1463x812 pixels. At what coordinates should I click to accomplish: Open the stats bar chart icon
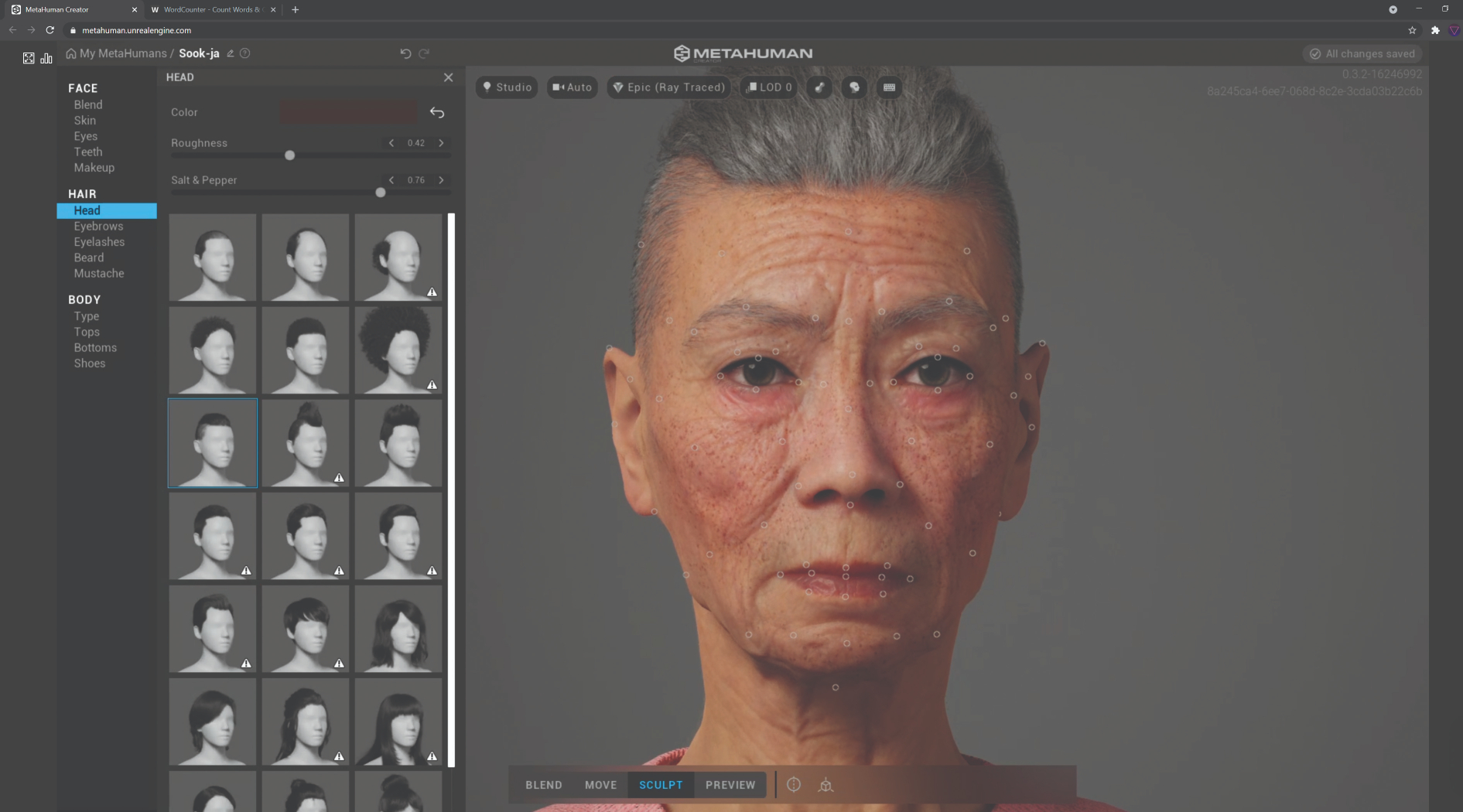point(46,58)
